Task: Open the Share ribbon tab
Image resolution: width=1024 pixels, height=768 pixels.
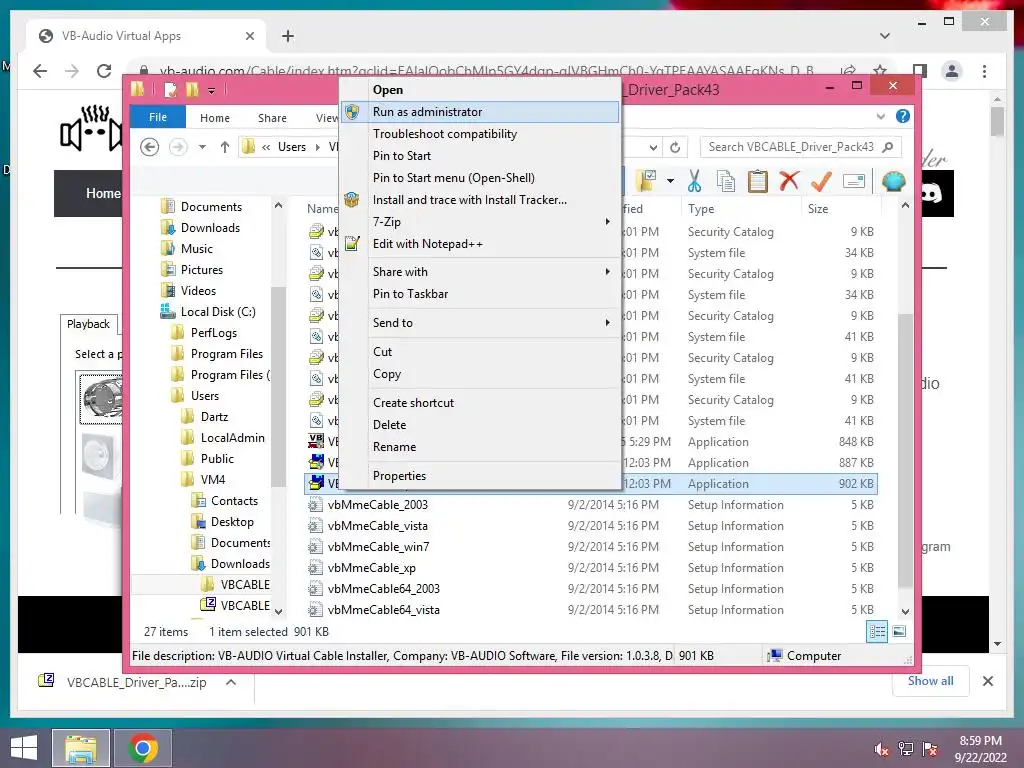Action: pos(272,118)
